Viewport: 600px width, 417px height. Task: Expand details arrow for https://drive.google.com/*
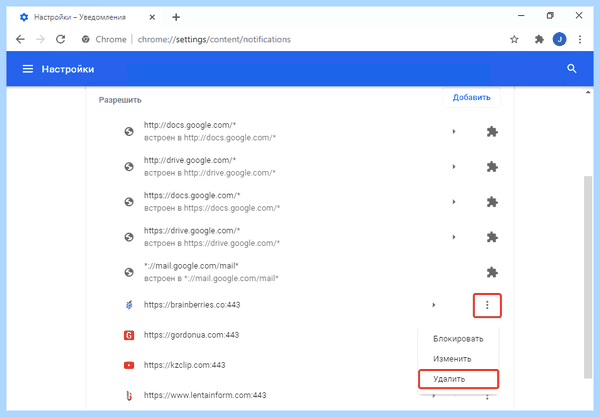(454, 237)
